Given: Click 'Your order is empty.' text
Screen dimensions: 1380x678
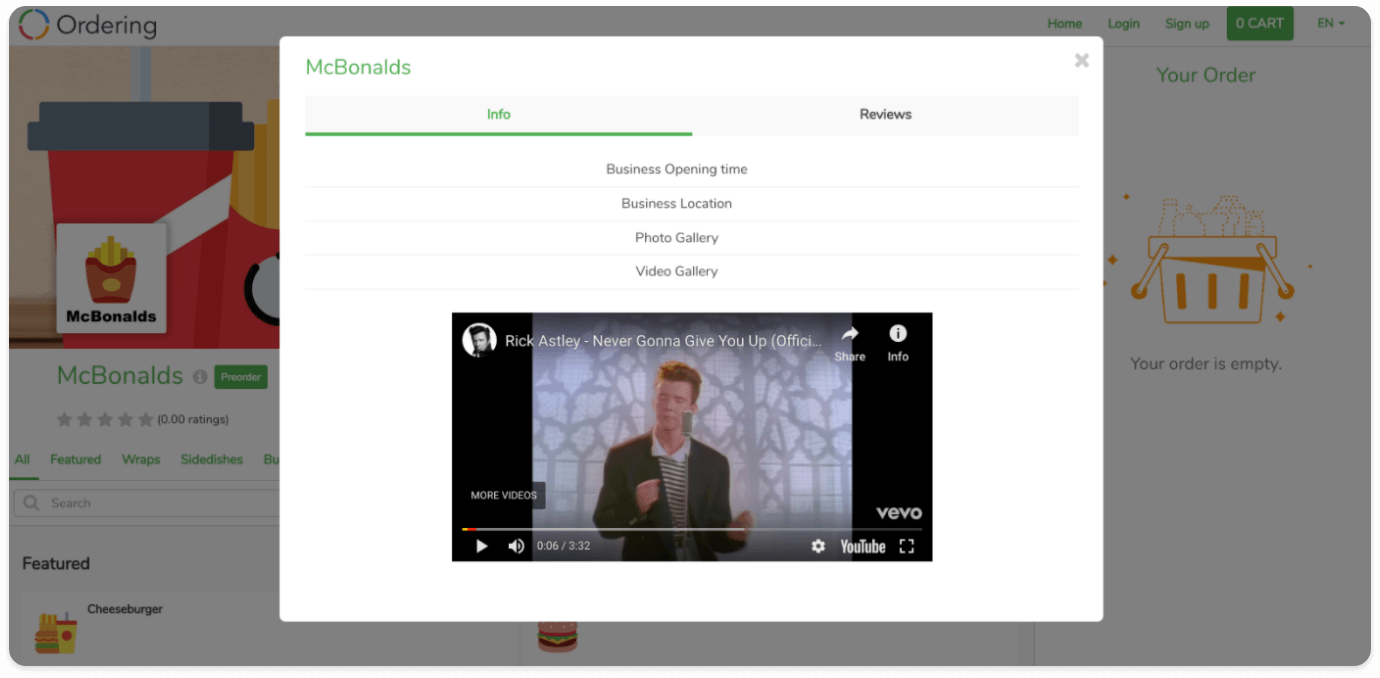Looking at the screenshot, I should click(1205, 364).
